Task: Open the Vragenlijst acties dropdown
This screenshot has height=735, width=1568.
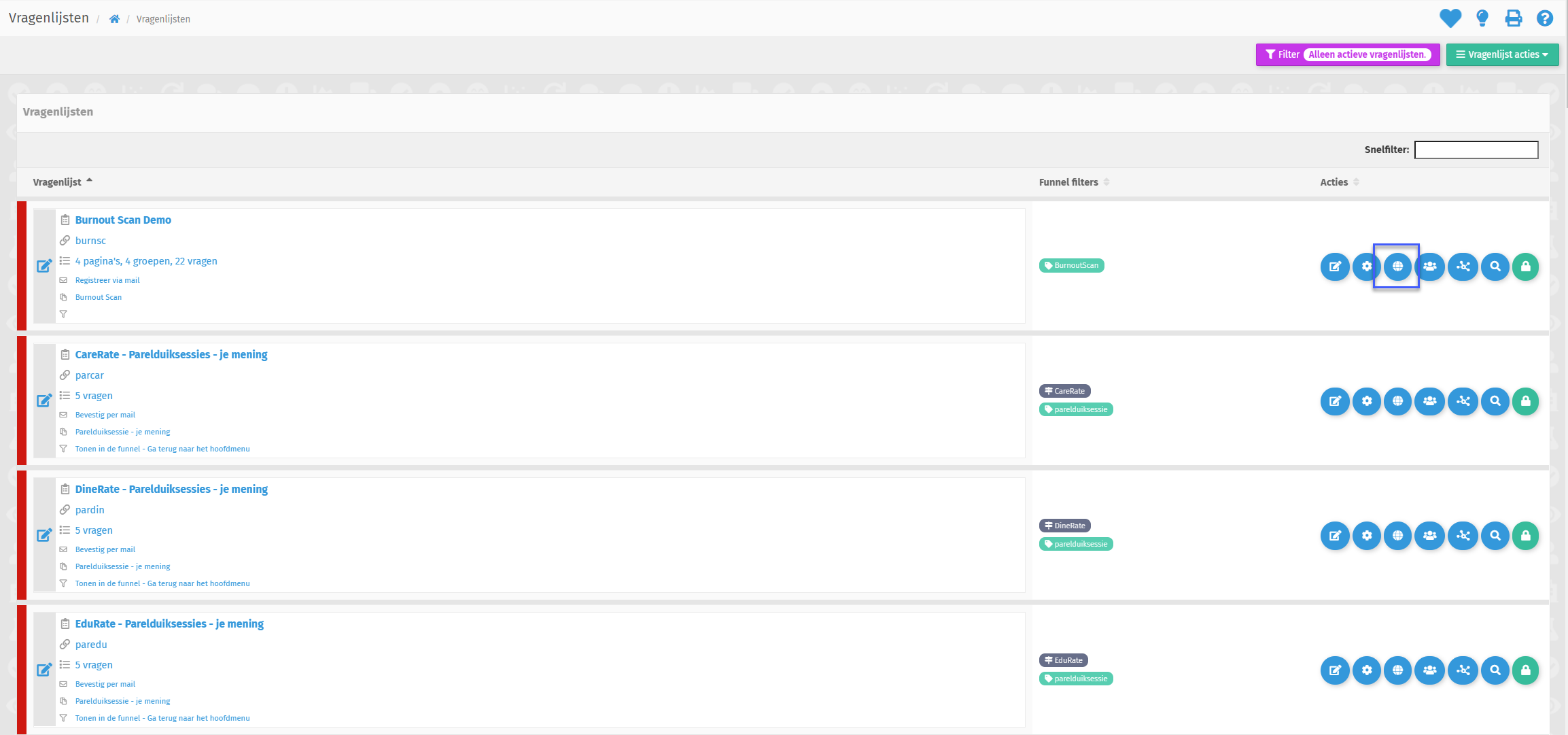Action: tap(1502, 54)
